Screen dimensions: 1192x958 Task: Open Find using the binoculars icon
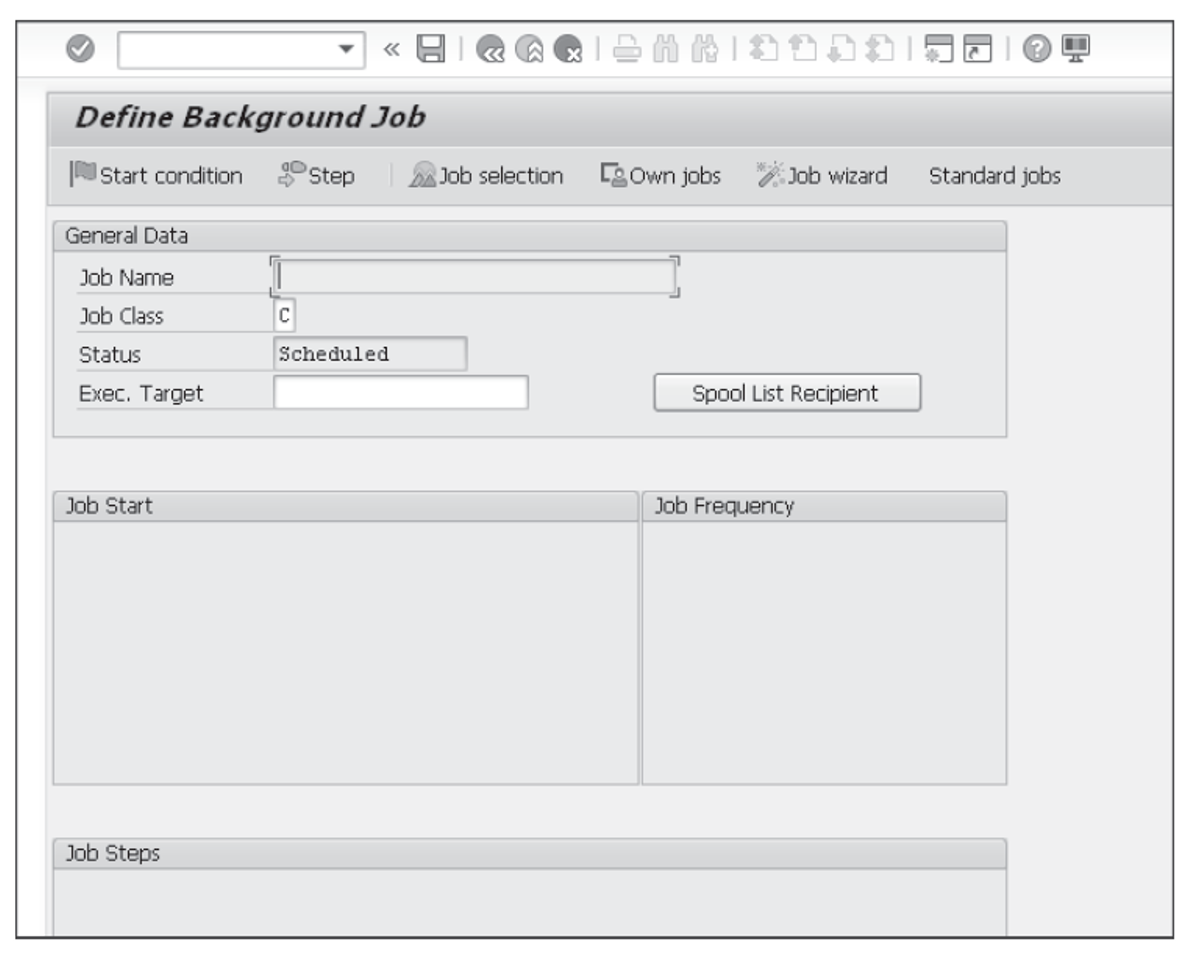point(667,49)
